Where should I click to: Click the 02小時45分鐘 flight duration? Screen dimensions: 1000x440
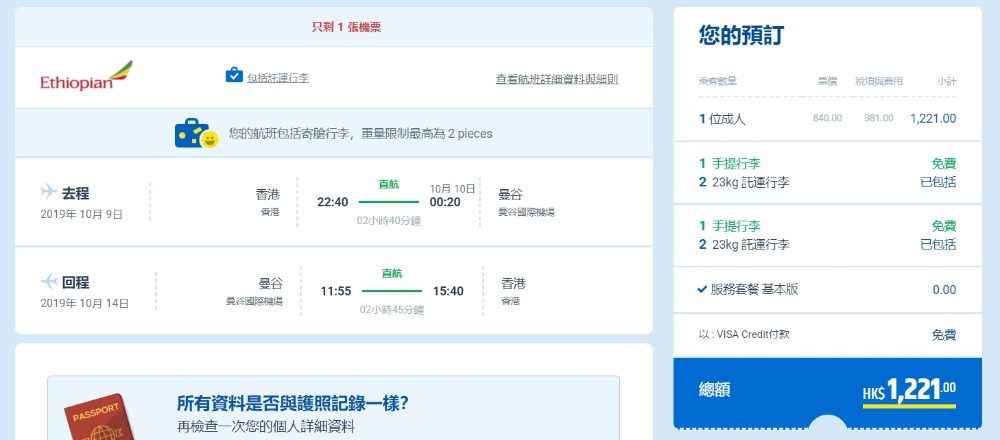coord(391,309)
